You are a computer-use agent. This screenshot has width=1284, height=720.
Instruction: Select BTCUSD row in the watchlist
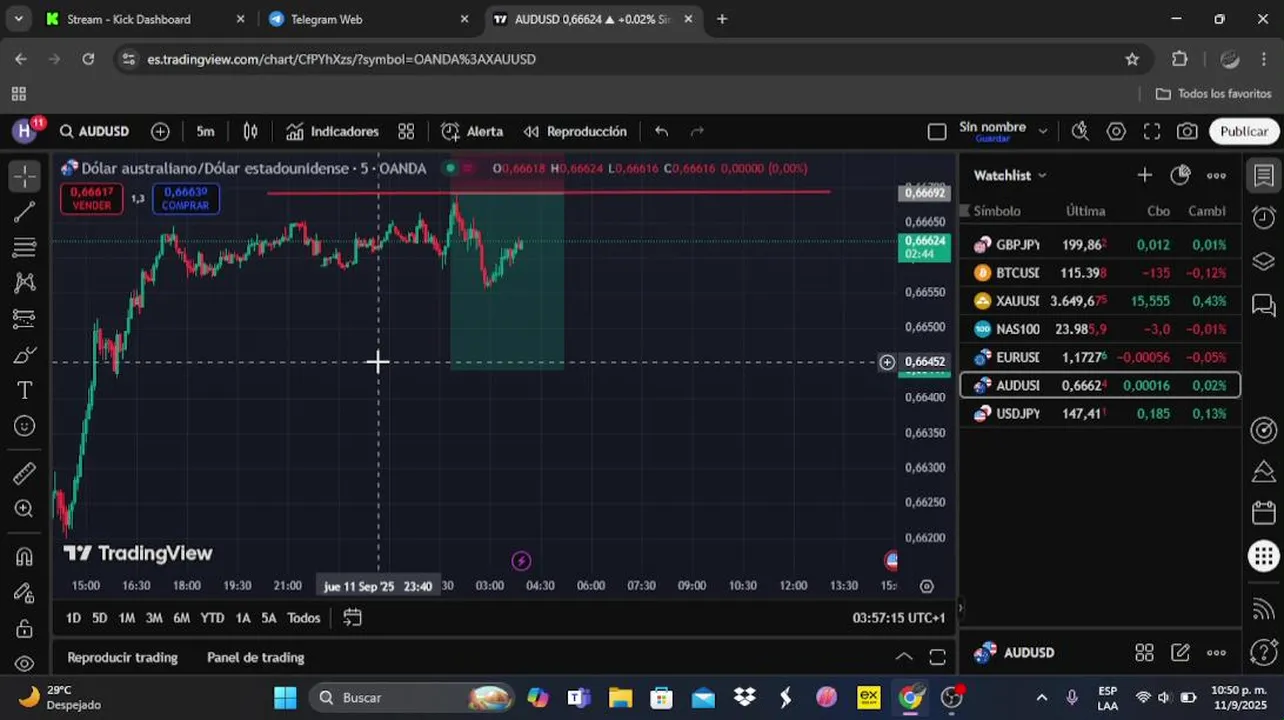1100,273
